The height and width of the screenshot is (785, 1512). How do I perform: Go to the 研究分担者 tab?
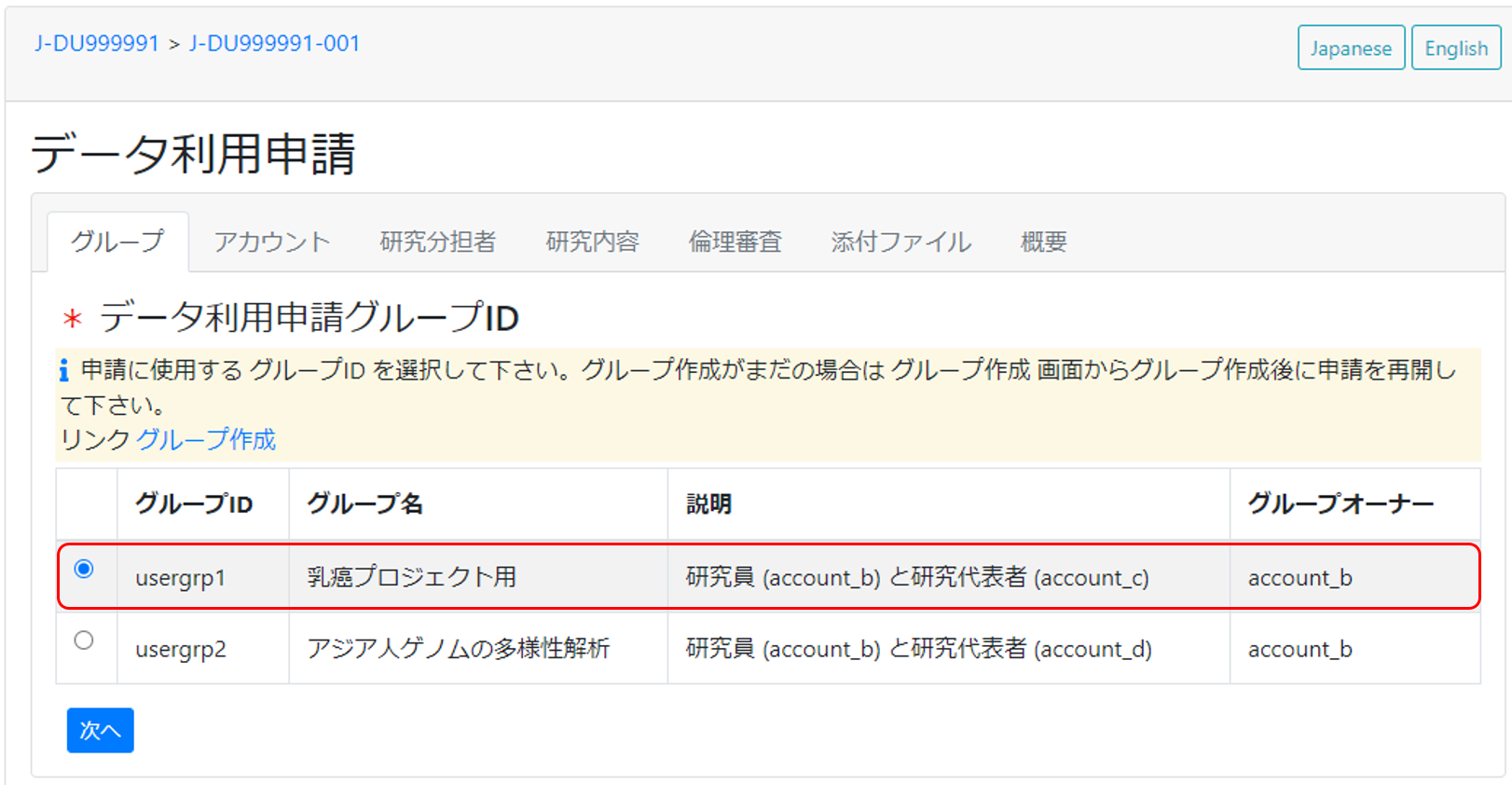[x=437, y=241]
